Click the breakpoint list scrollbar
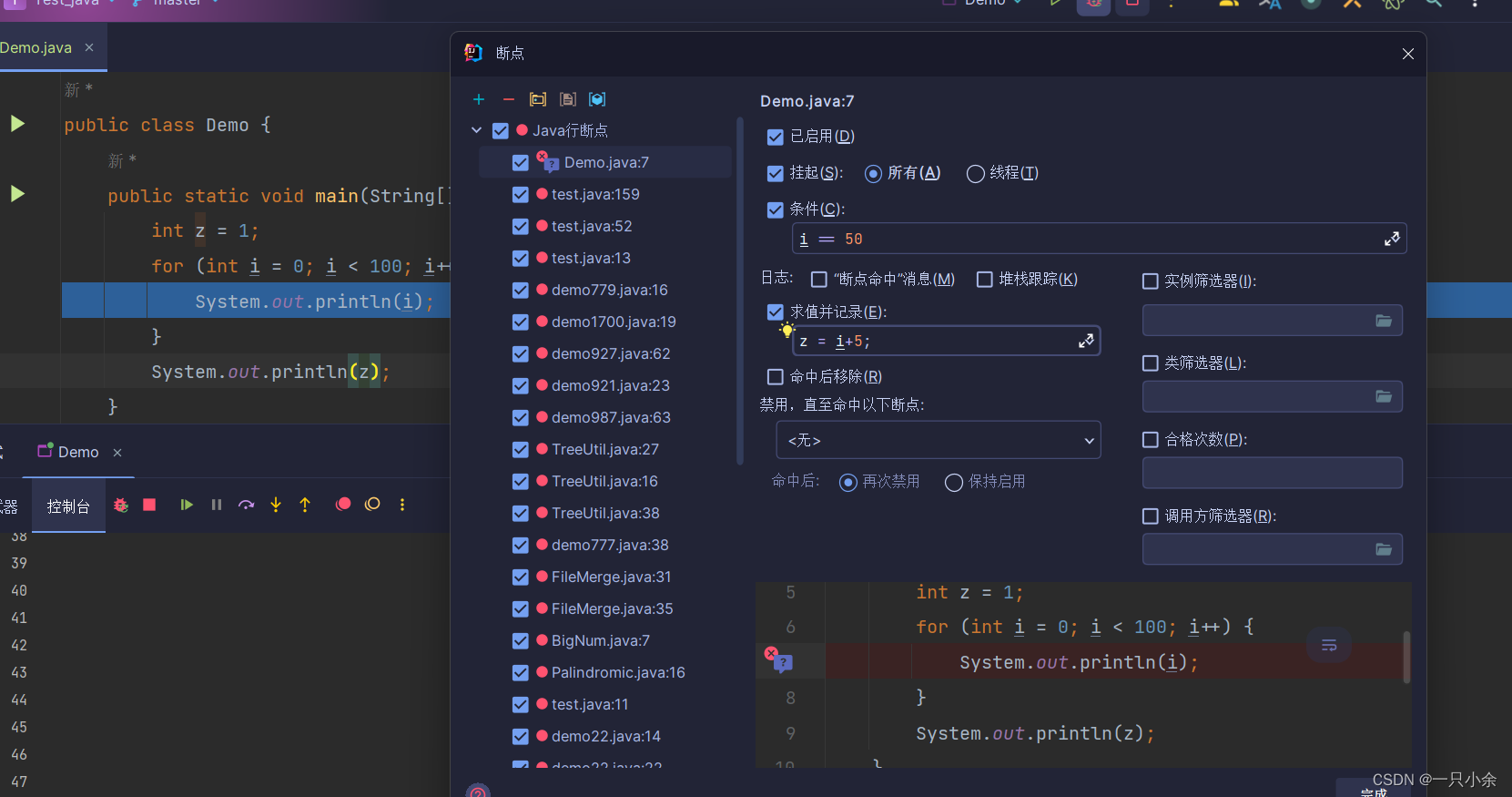Image resolution: width=1512 pixels, height=797 pixels. 739,291
